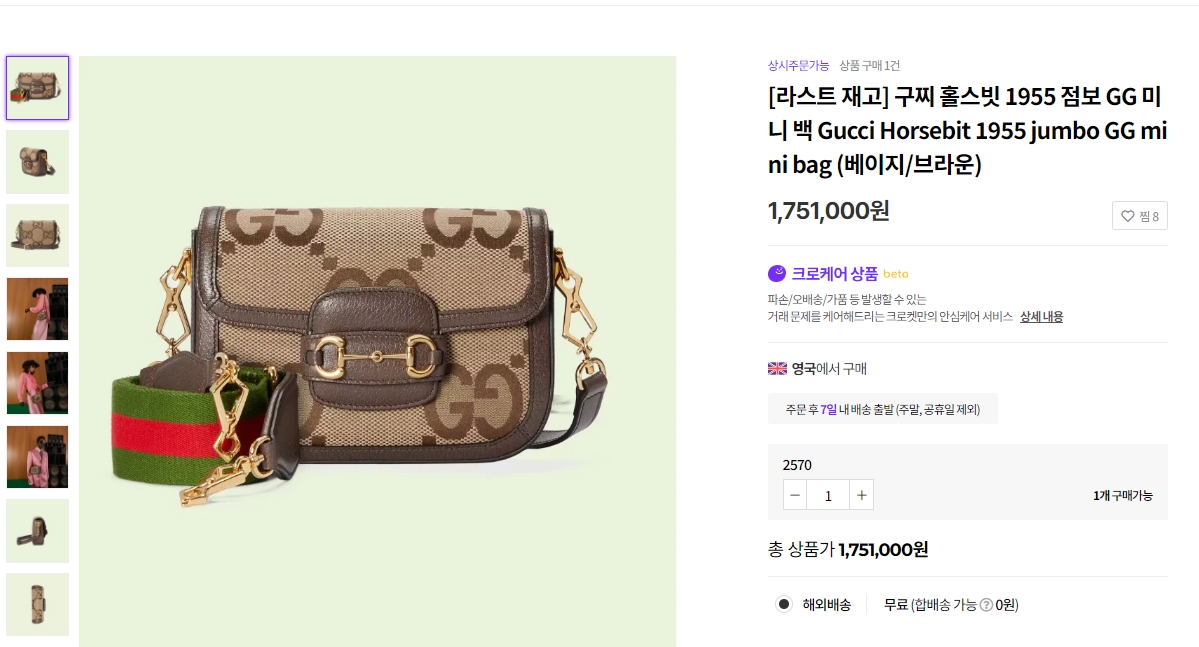Increase quantity with the plus button
The height and width of the screenshot is (647, 1199).
(861, 496)
